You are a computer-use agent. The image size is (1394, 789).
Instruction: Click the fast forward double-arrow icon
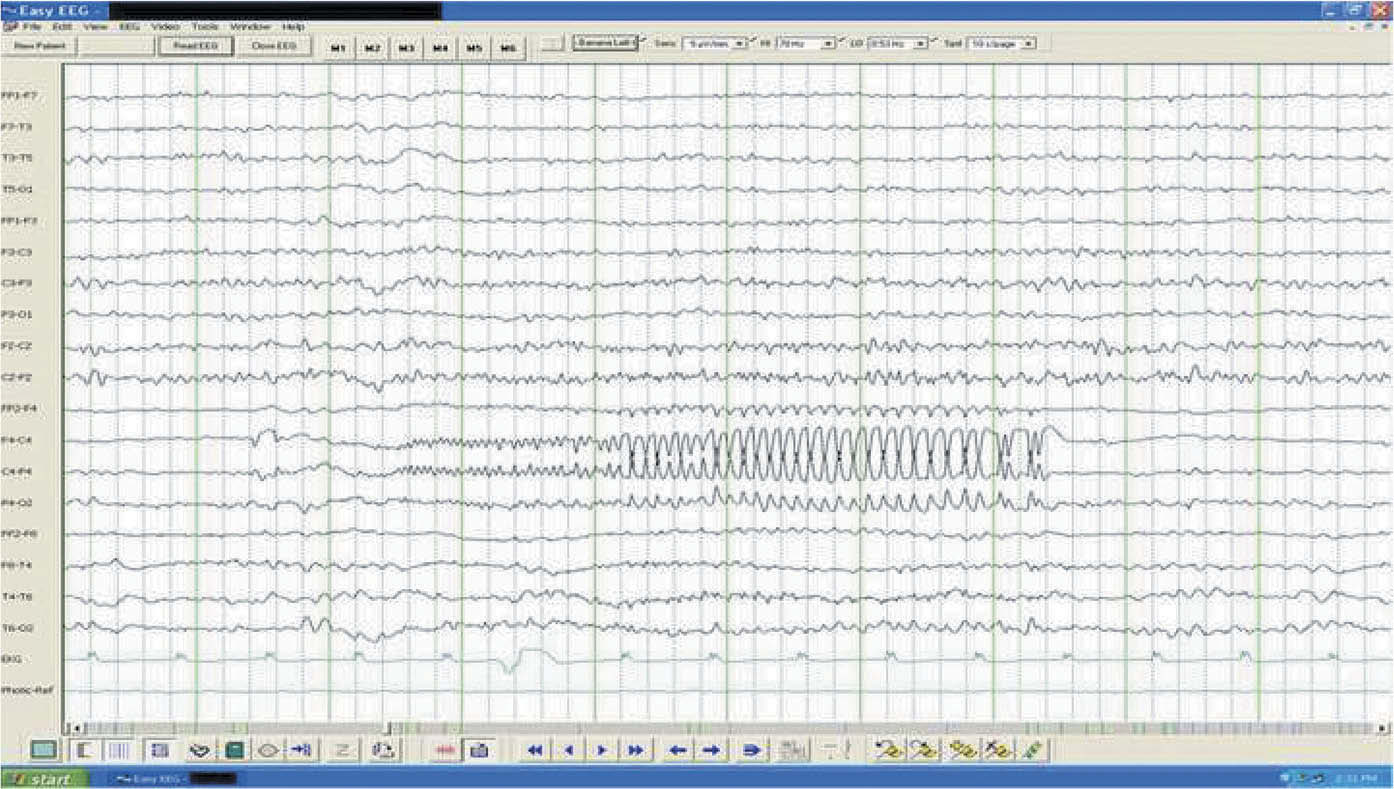tap(634, 750)
